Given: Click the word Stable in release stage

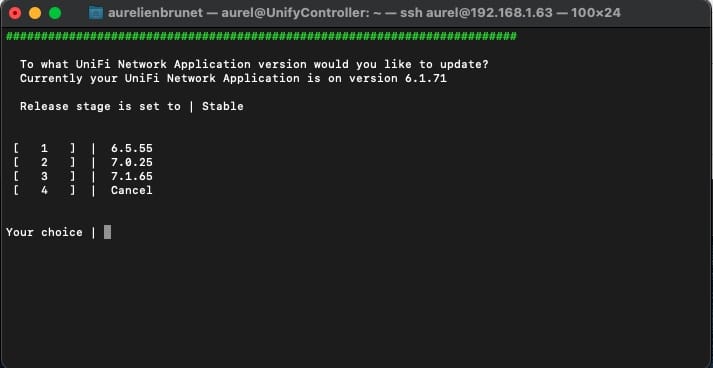Looking at the screenshot, I should coord(223,106).
